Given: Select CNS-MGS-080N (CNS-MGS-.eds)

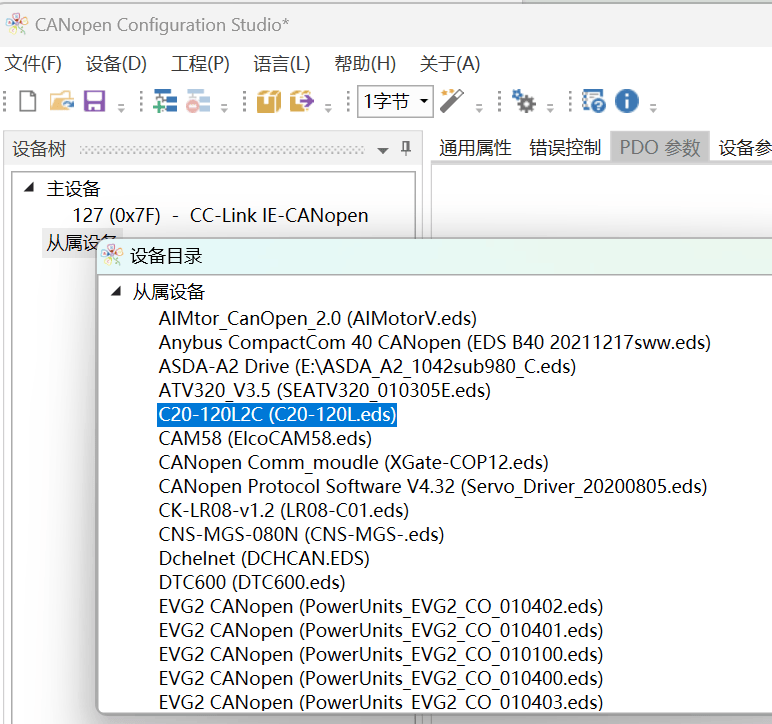Looking at the screenshot, I should click(301, 535).
